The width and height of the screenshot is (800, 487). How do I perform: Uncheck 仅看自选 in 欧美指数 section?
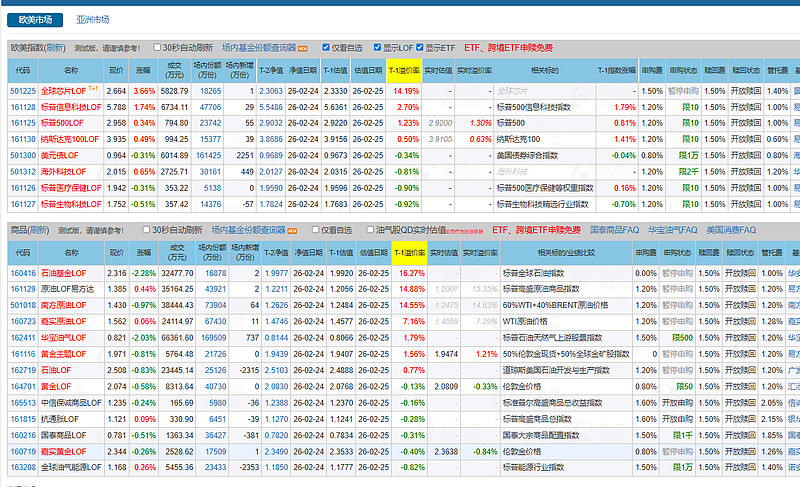click(x=326, y=47)
